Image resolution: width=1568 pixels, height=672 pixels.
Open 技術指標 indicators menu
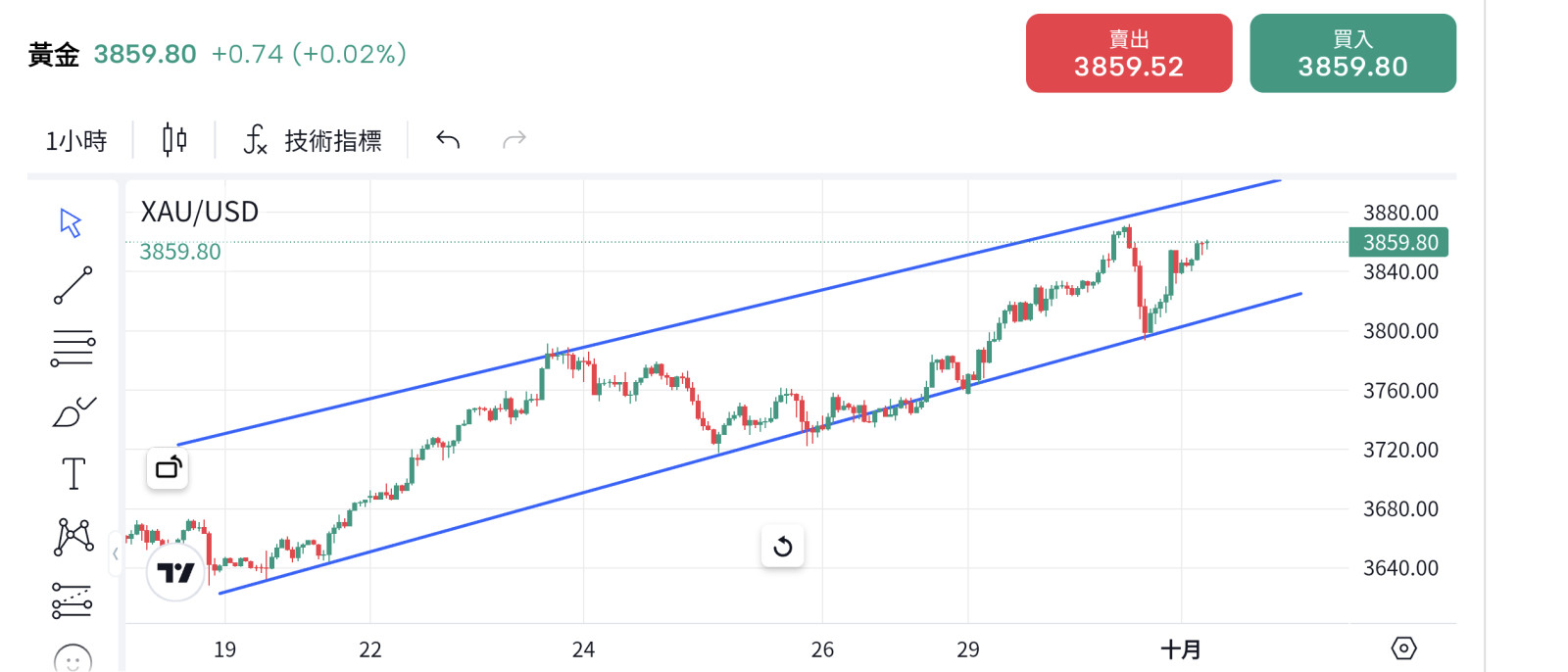pos(313,141)
